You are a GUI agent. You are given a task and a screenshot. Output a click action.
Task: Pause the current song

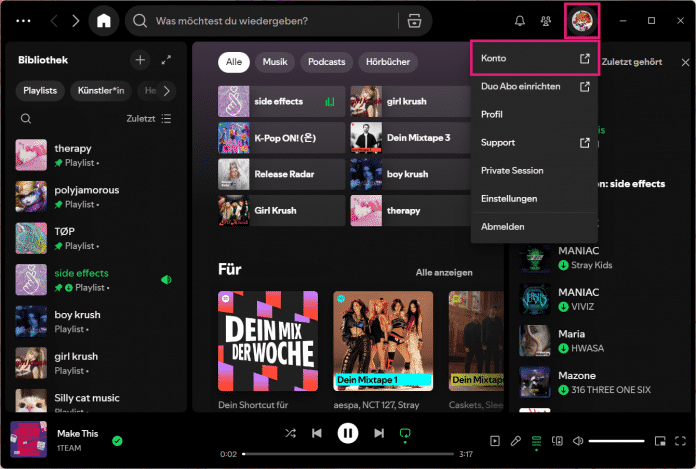tap(347, 433)
